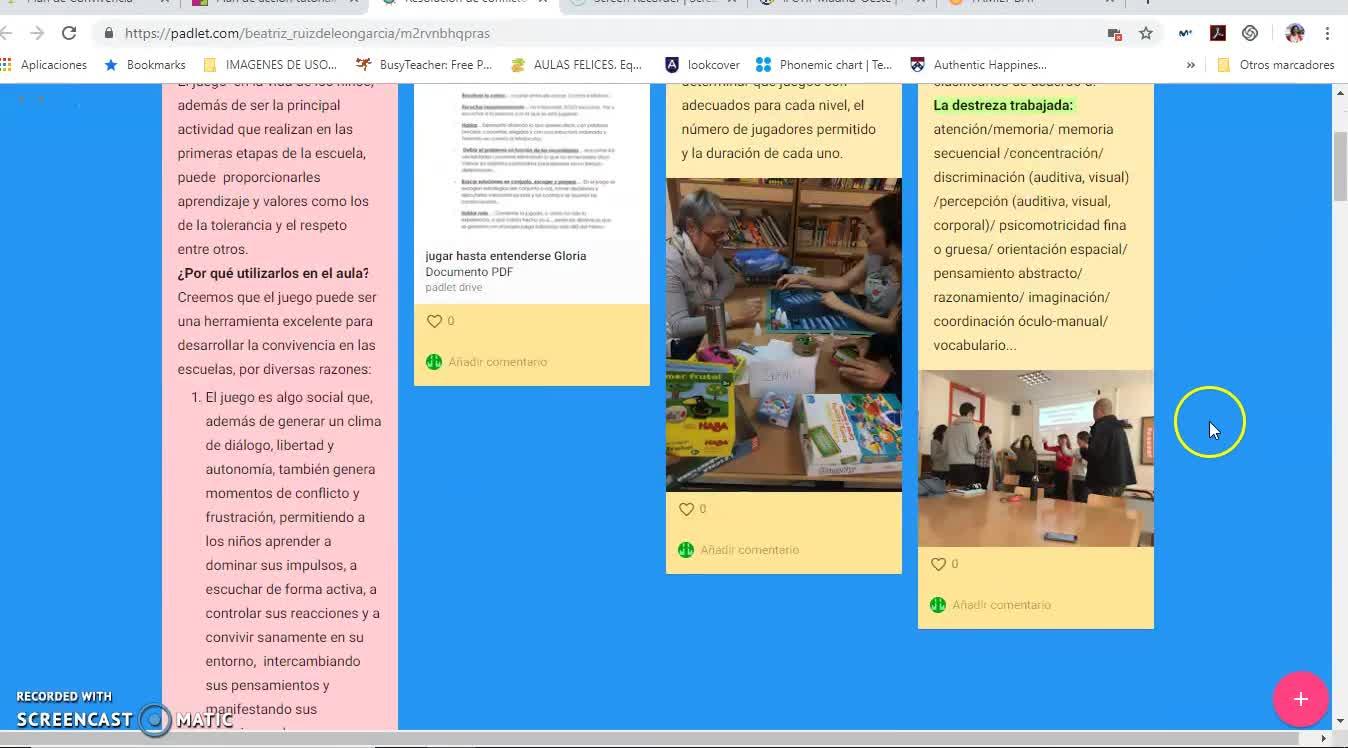Image resolution: width=1348 pixels, height=748 pixels.
Task: Reload the Padlet page
Action: click(x=69, y=33)
